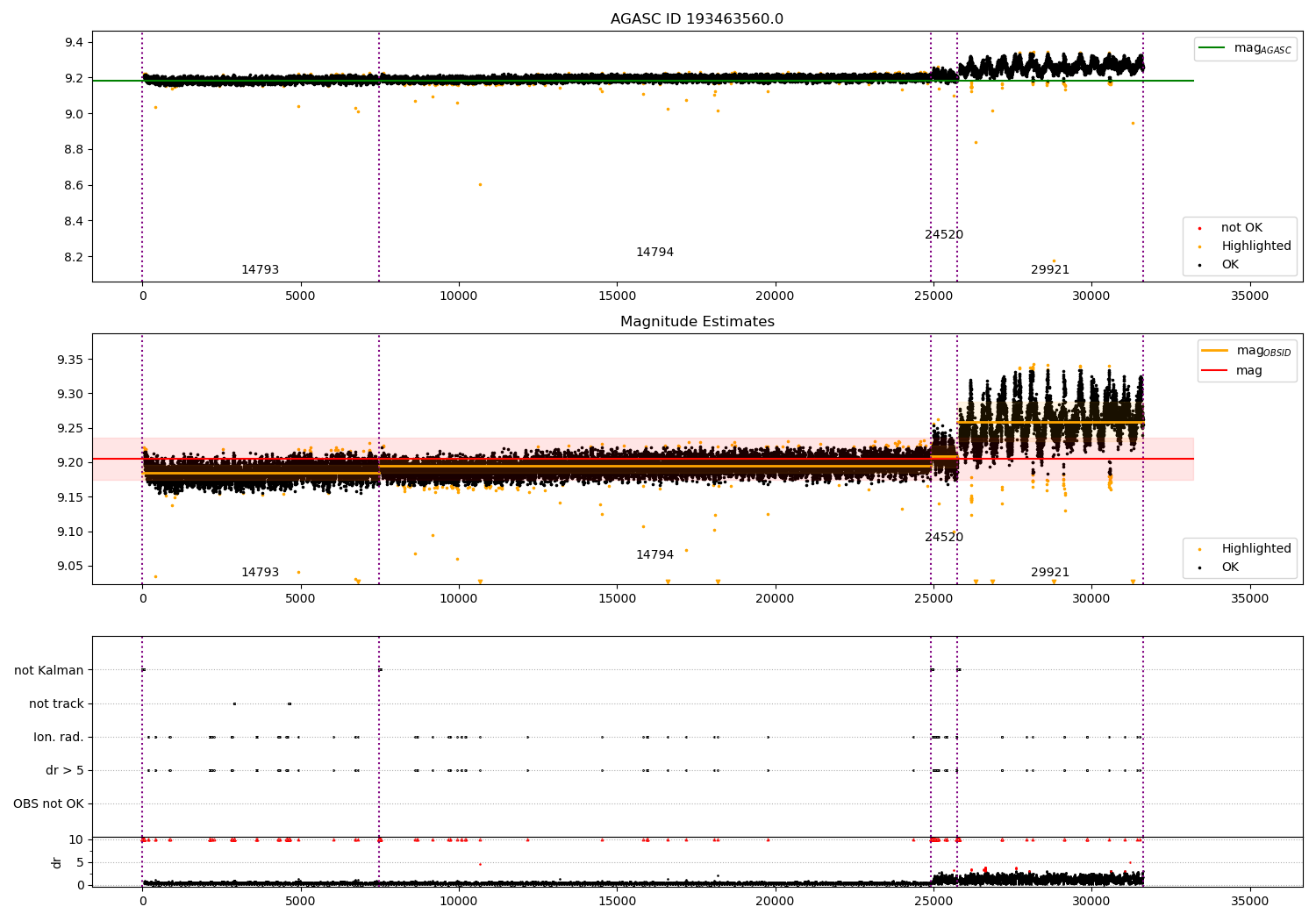Click the 'not Kalman' row label
The image size is (1316, 921).
click(49, 671)
